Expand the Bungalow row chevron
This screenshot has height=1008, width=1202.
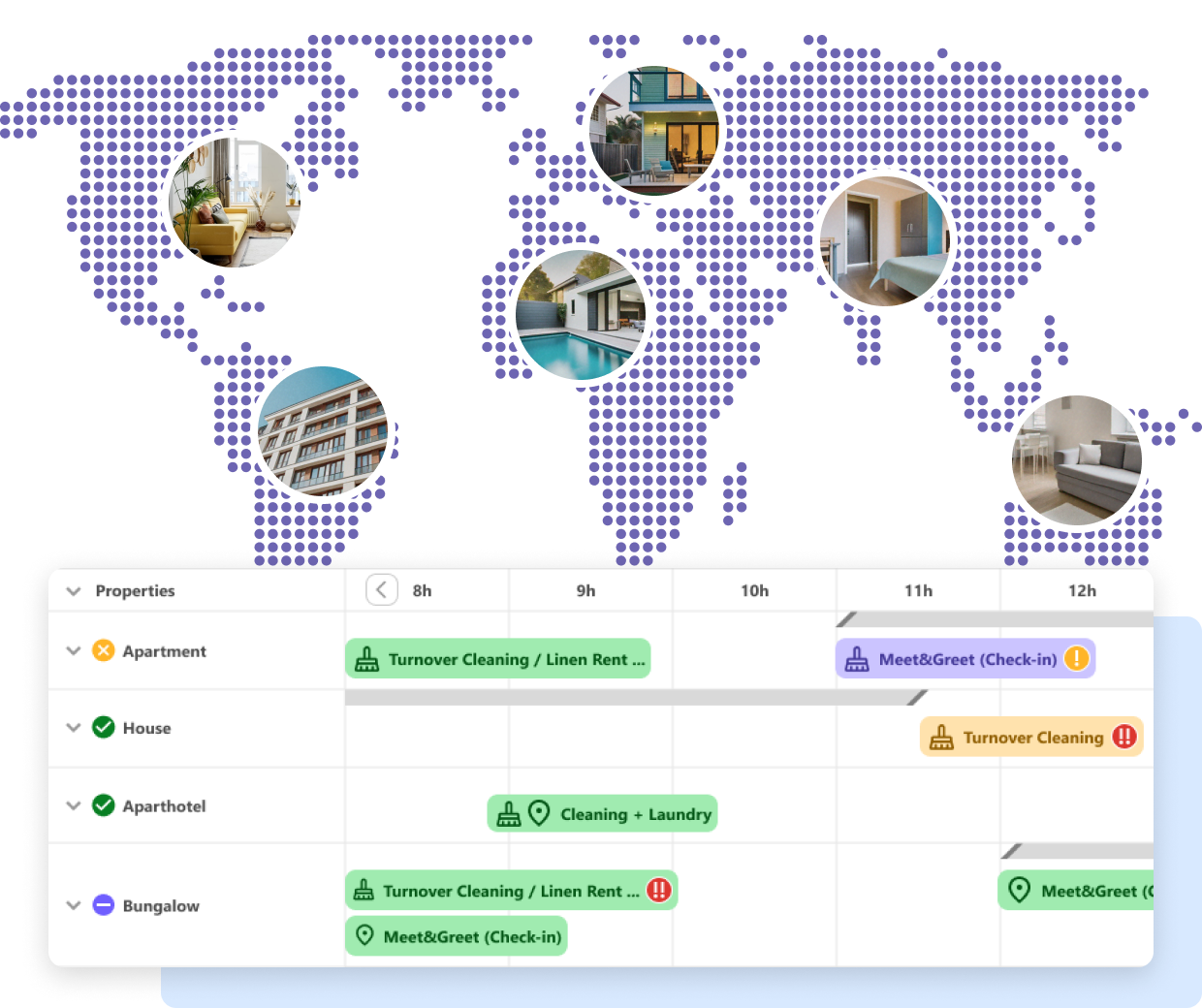pos(73,905)
